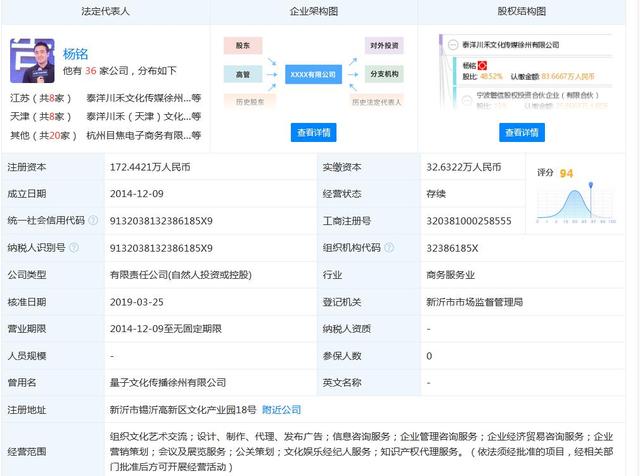This screenshot has height=476, width=640.
Task: Collapse the 宁波暨信股权投资合伙企业 node
Action: (x=467, y=100)
